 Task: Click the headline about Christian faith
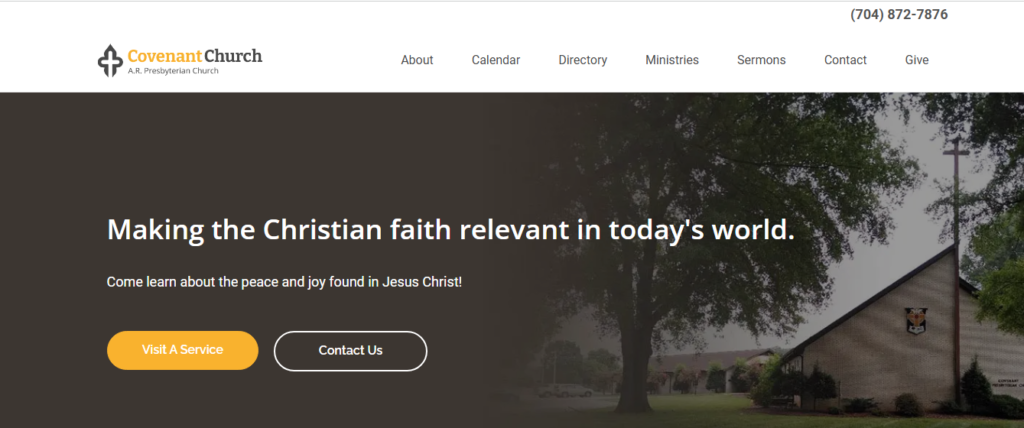click(x=450, y=229)
